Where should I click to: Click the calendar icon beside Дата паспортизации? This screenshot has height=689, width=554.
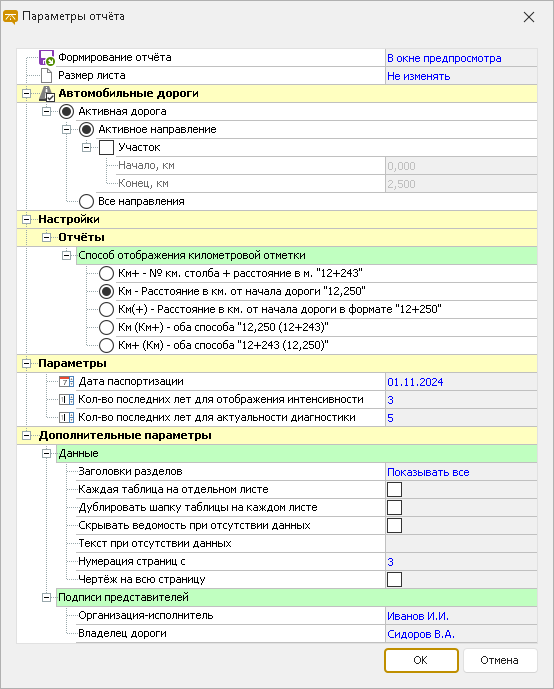[66, 381]
